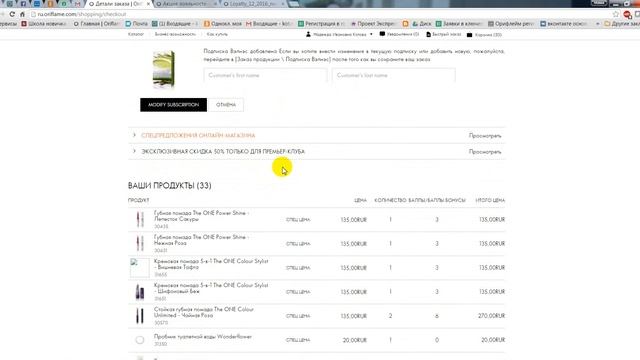Click the broken image for Colour Stylist 'Вишневая Тафта'
Viewport: 640px width, 360px height.
(140, 268)
